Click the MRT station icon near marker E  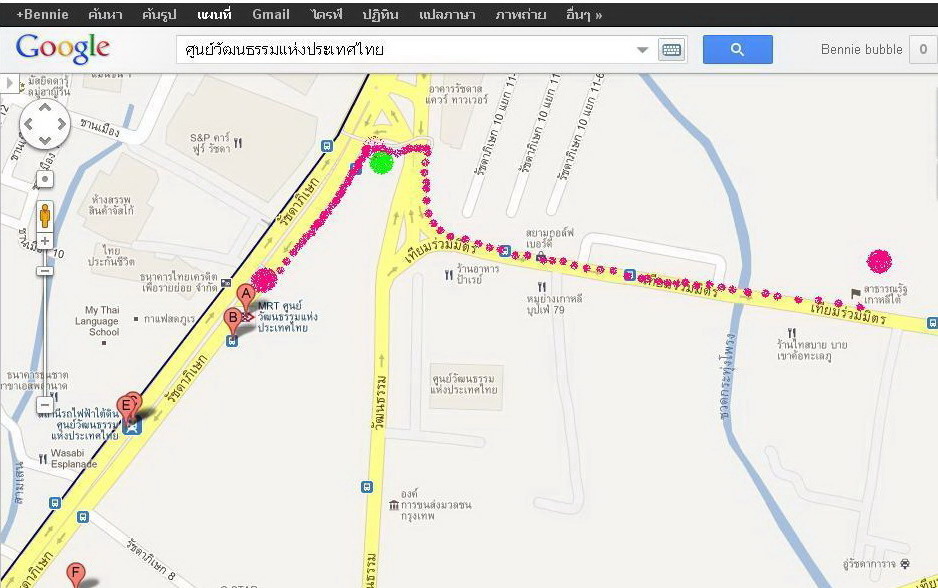point(132,426)
